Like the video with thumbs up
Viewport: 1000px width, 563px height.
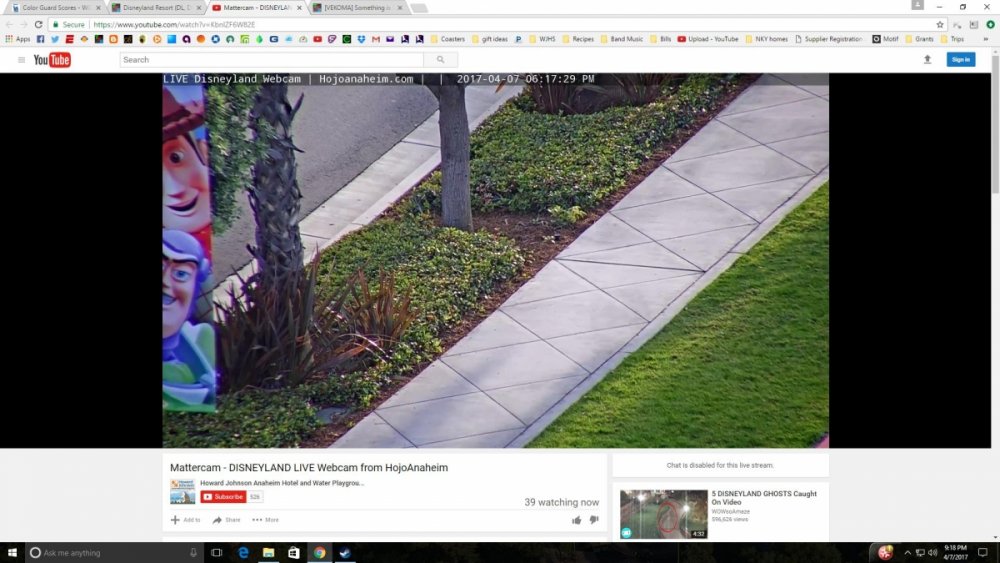[x=577, y=520]
